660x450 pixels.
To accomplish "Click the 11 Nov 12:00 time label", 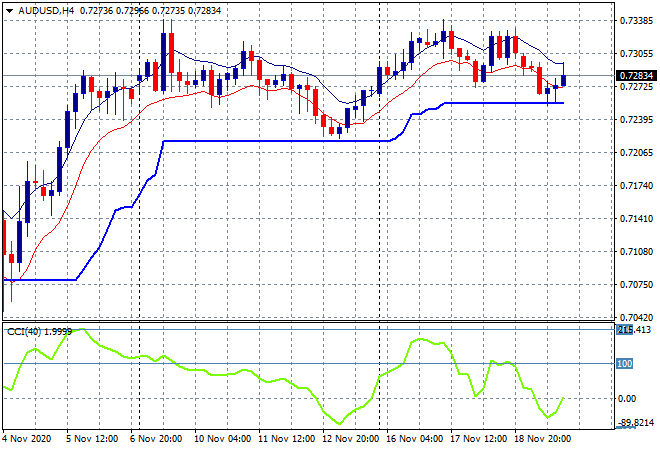I will pos(286,439).
